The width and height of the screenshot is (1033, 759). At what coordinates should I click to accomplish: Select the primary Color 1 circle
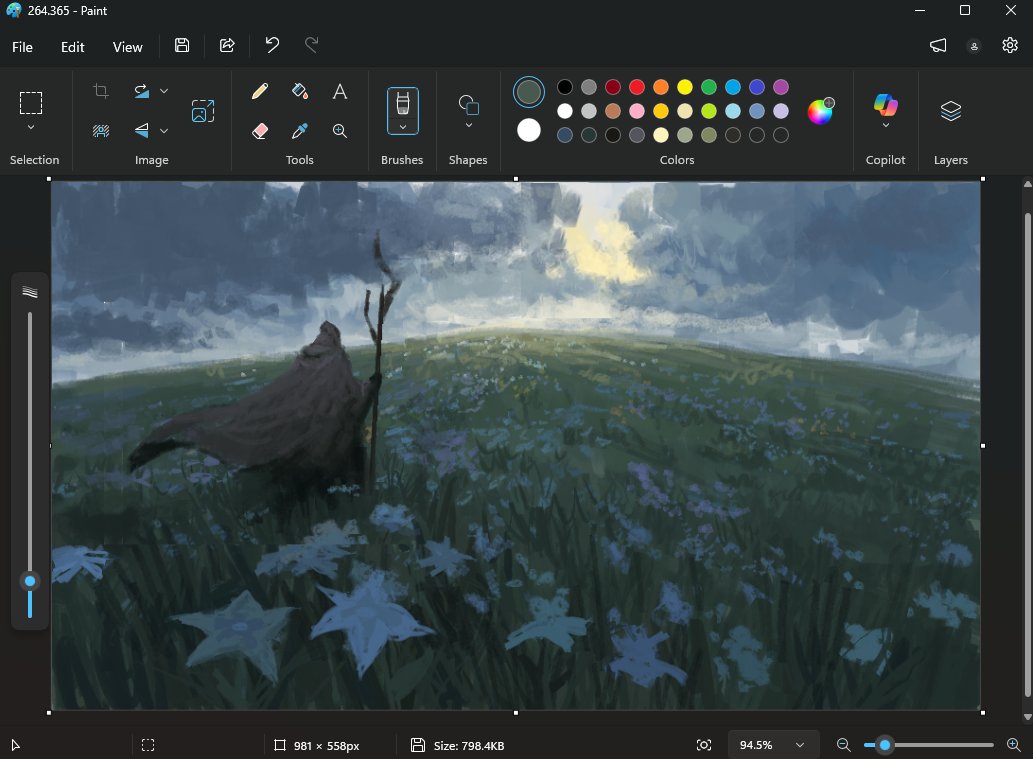click(x=528, y=92)
